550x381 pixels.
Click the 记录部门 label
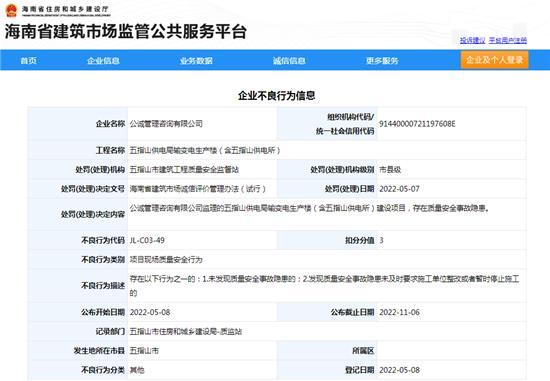point(110,332)
